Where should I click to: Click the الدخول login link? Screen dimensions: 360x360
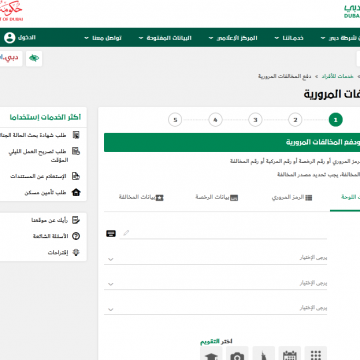click(x=27, y=38)
